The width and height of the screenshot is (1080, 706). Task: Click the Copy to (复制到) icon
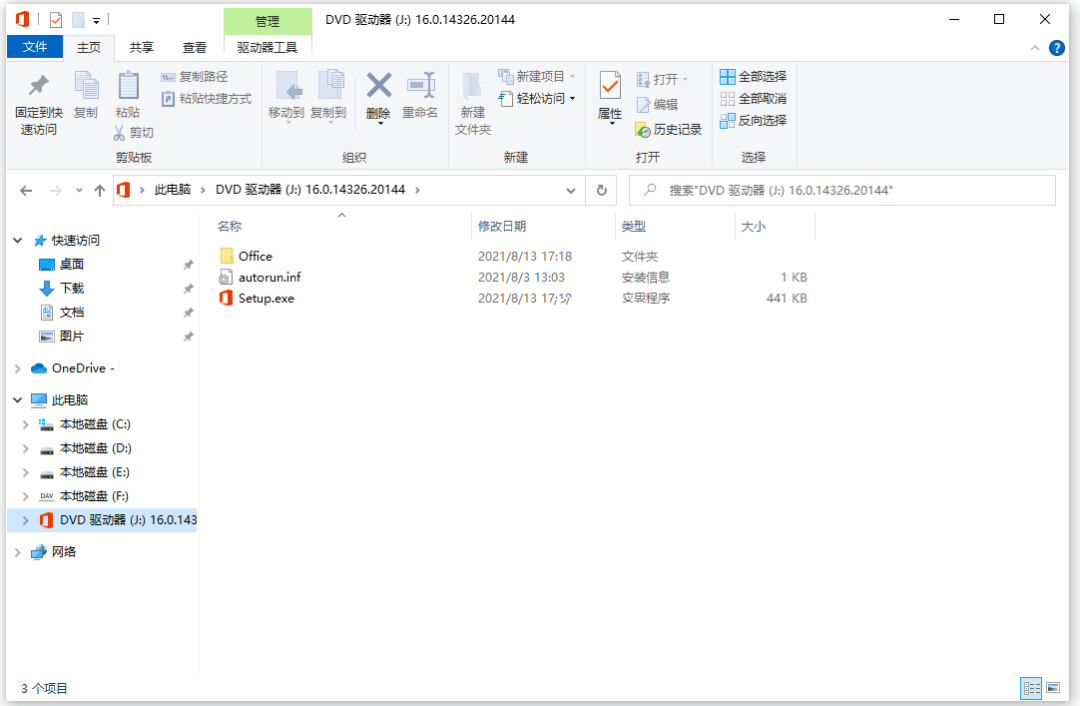[329, 86]
